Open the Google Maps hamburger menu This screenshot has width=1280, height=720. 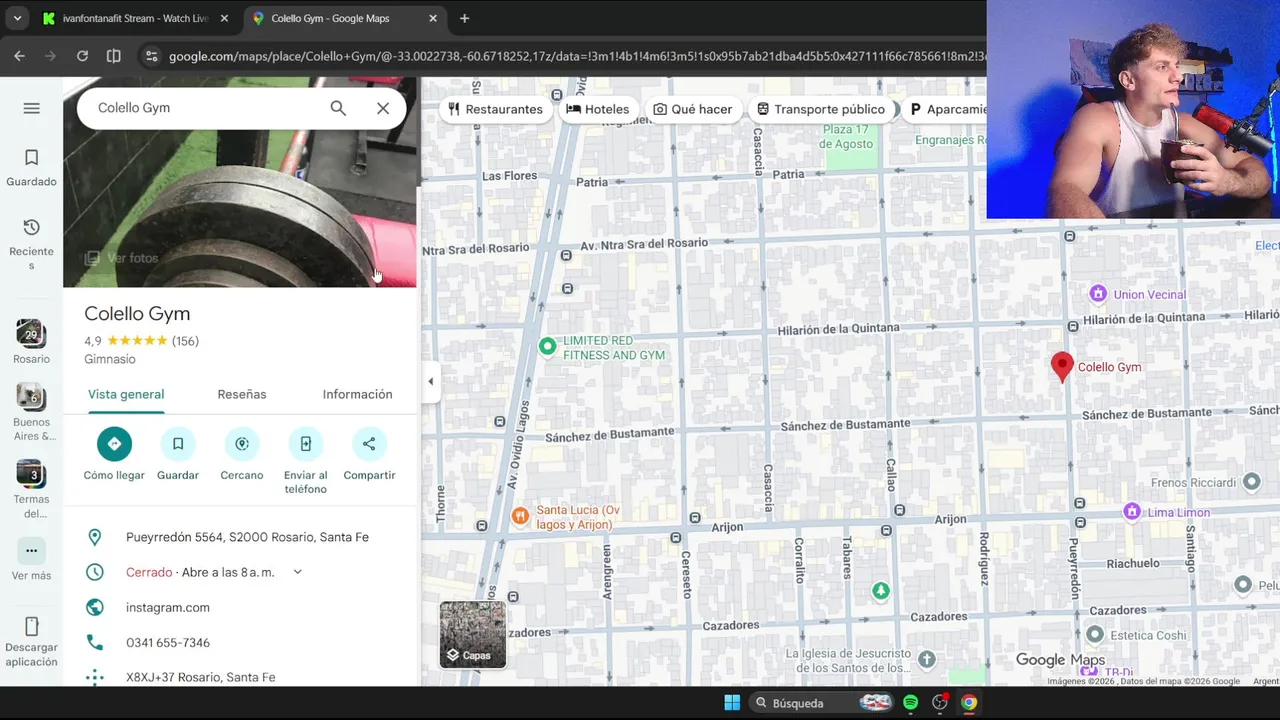click(x=31, y=108)
